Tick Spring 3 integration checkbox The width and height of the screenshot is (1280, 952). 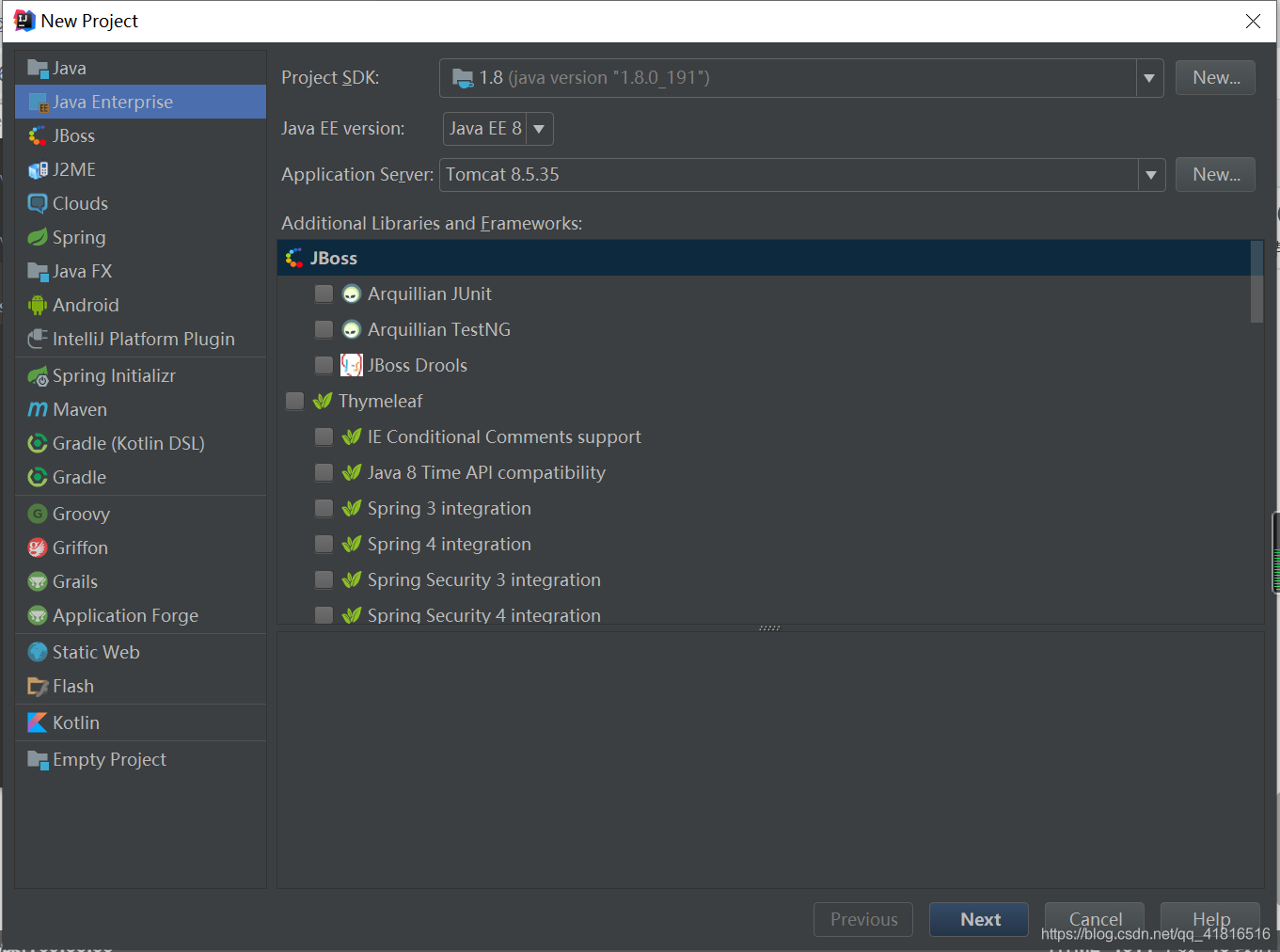(x=324, y=508)
